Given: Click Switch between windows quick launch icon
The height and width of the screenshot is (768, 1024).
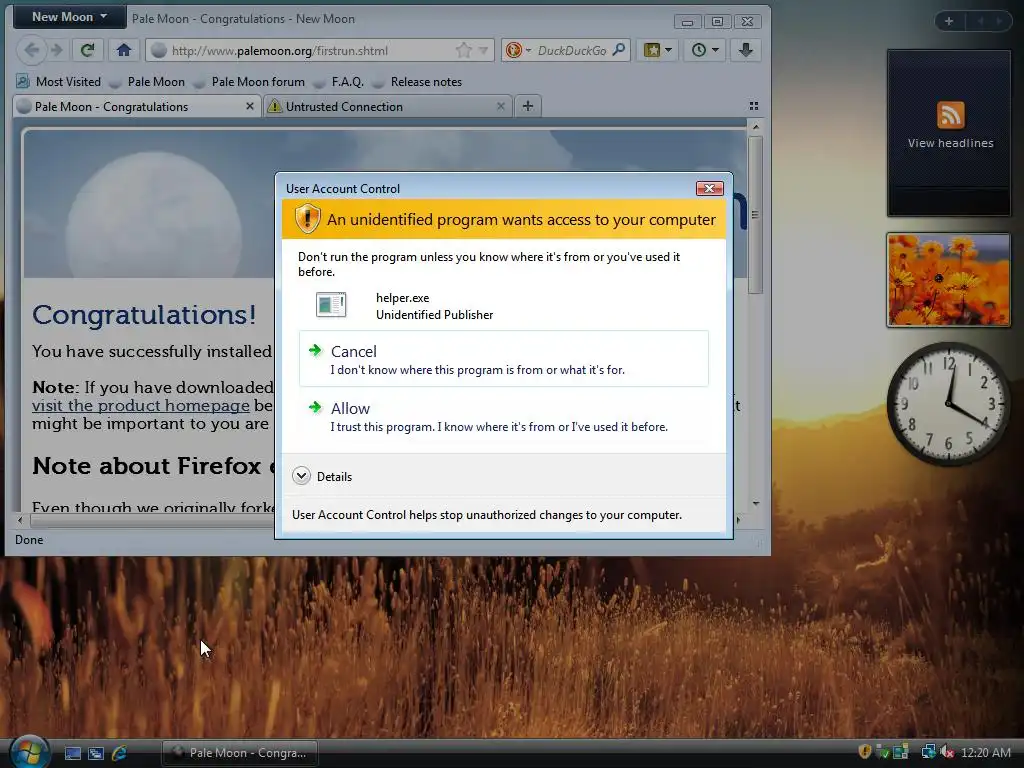Looking at the screenshot, I should coord(95,753).
